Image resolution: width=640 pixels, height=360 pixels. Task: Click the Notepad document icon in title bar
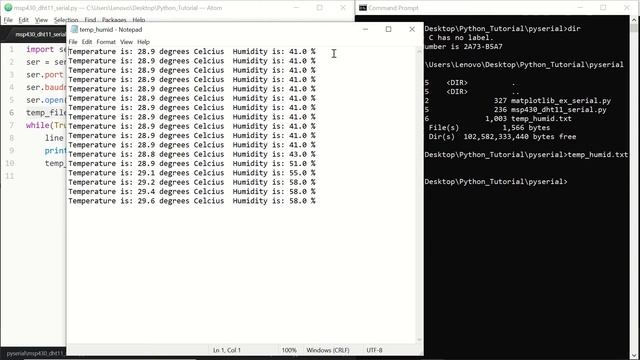pyautogui.click(x=74, y=29)
